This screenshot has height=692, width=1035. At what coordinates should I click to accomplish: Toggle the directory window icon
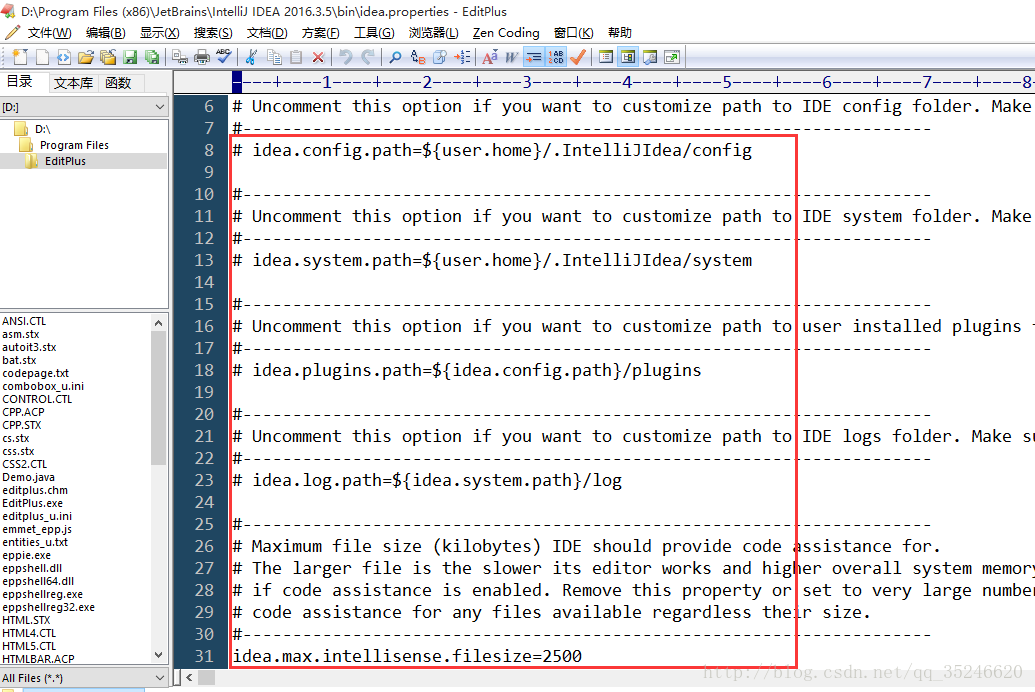(628, 57)
